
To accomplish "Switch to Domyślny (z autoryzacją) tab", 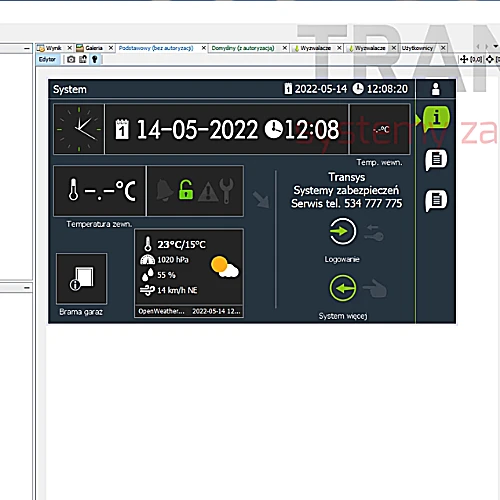I will point(243,48).
